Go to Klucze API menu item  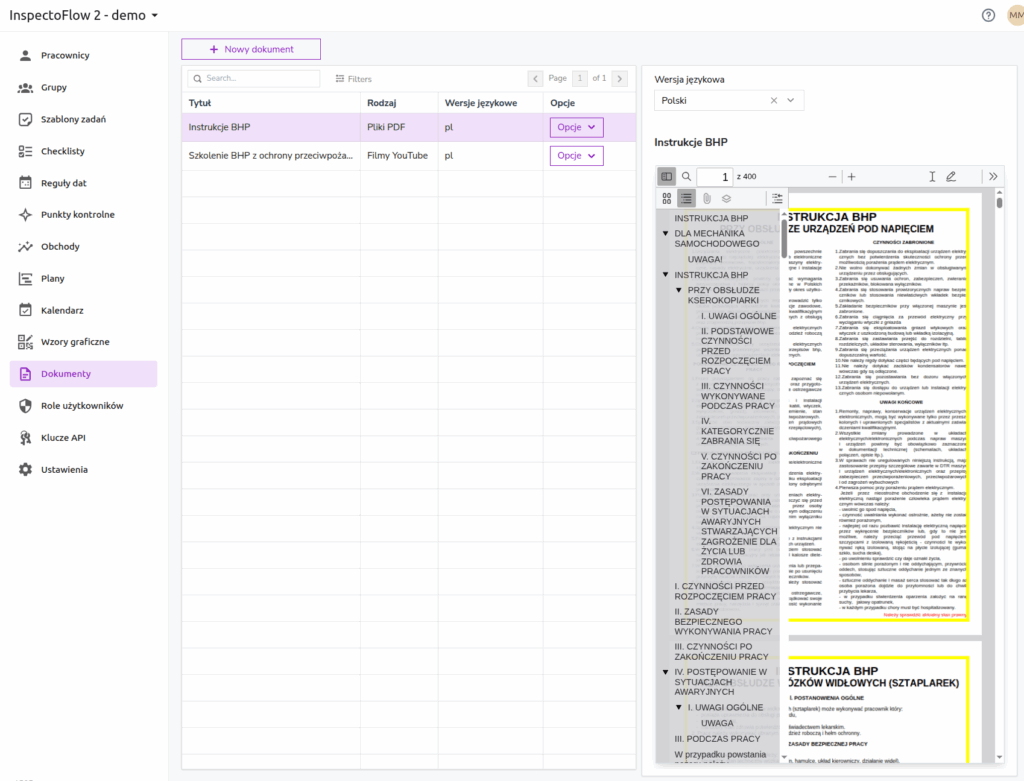pos(63,437)
